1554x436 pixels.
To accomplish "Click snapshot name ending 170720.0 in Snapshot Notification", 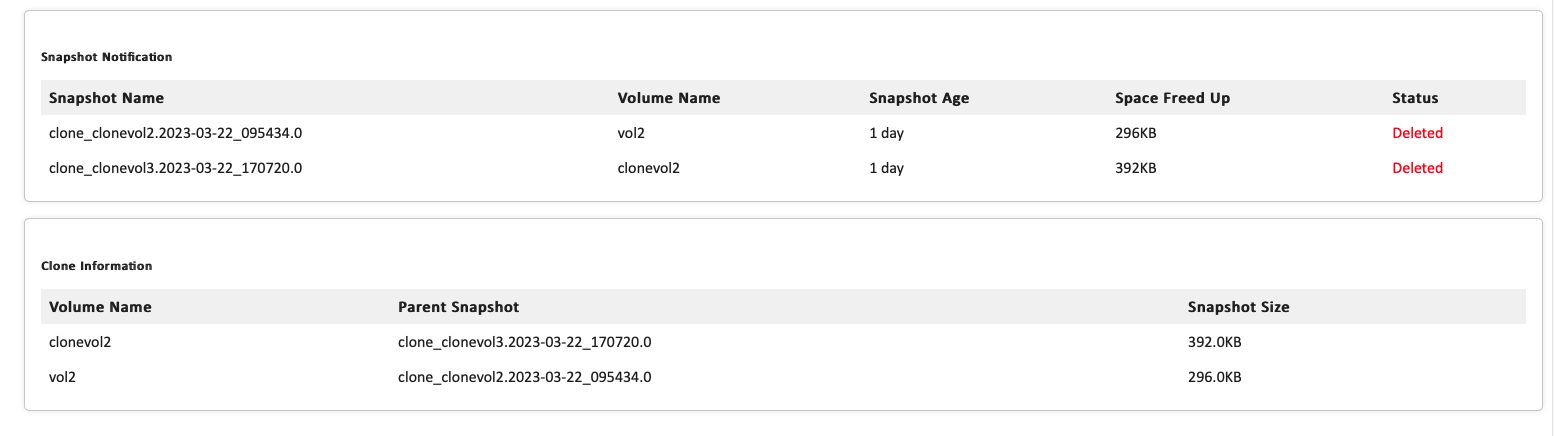I will tap(175, 168).
